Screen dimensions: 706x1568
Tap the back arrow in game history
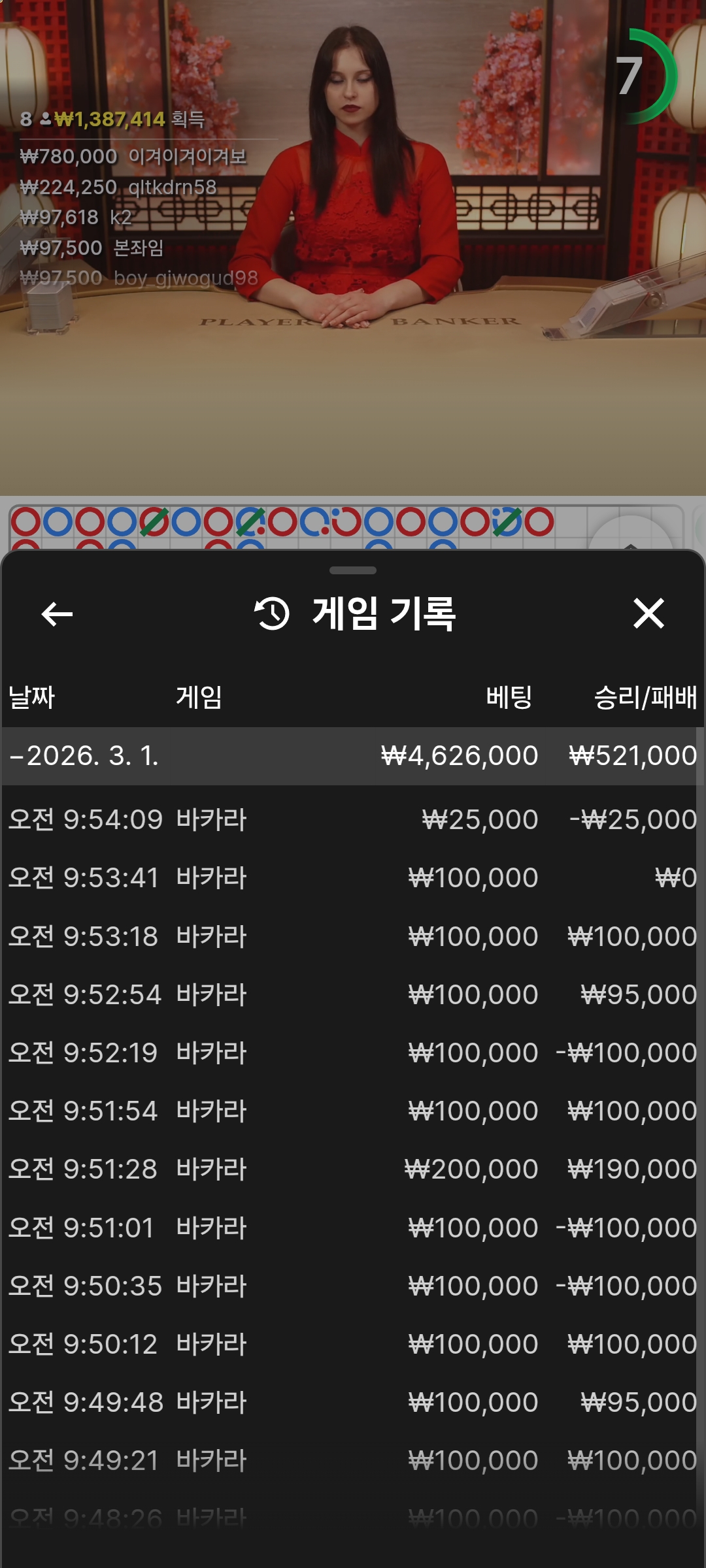click(x=57, y=614)
